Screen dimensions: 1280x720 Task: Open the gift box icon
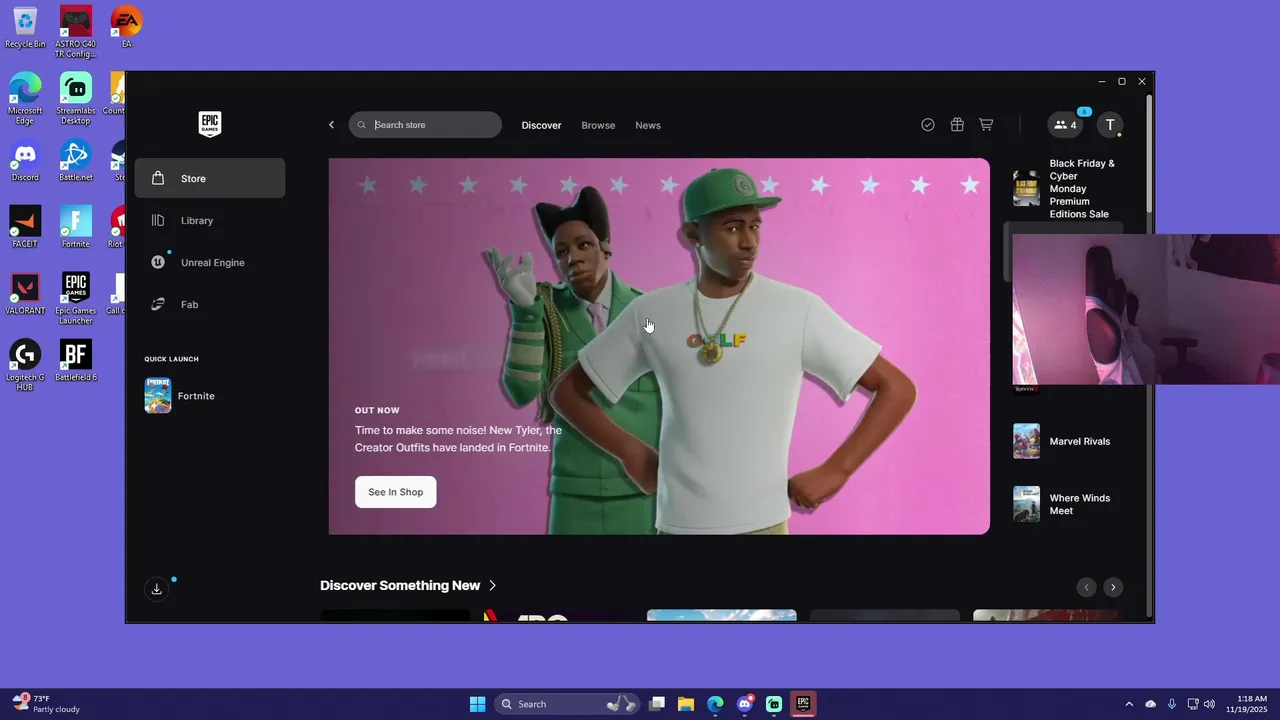tap(957, 125)
